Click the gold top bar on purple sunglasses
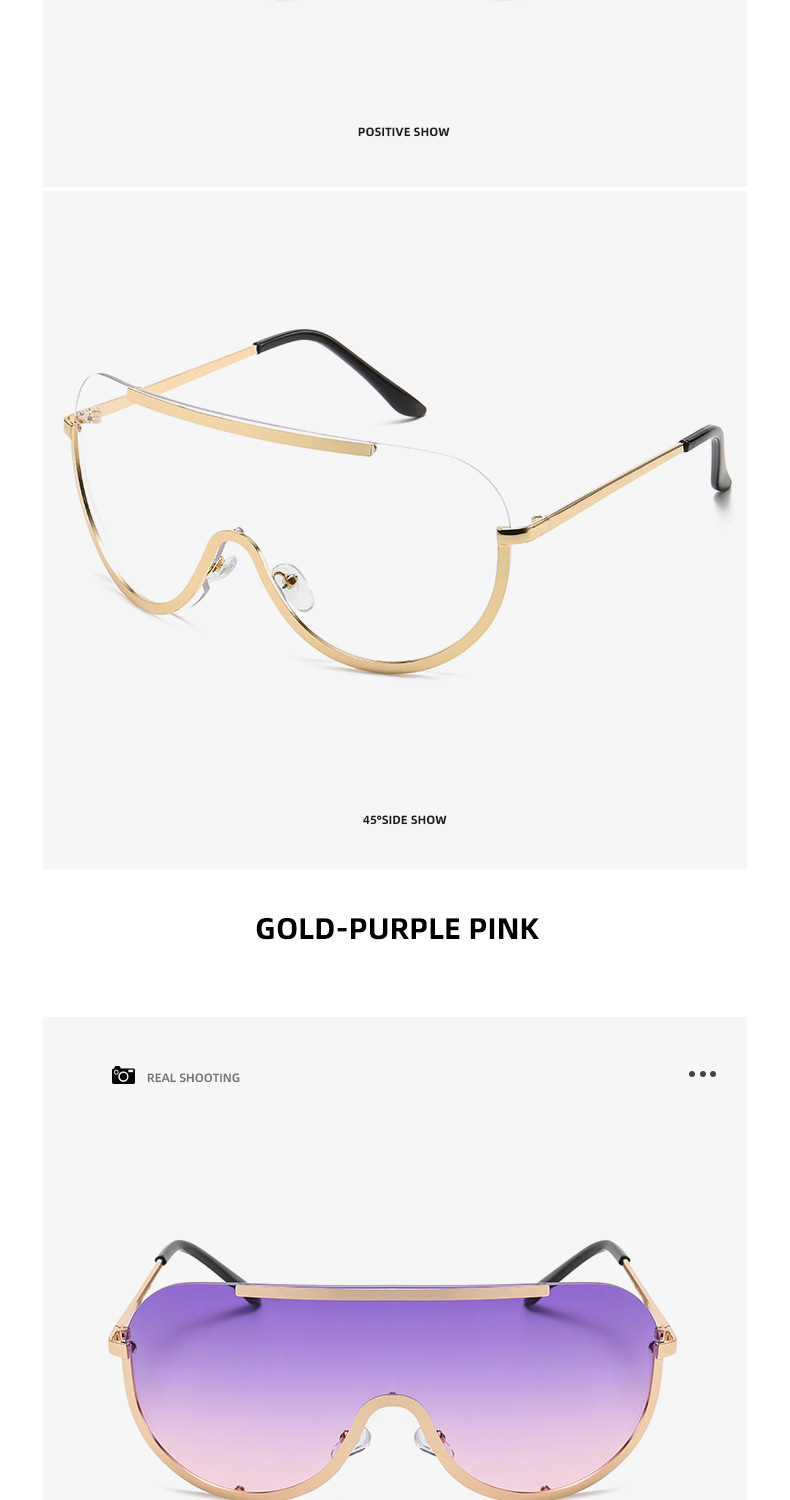The image size is (790, 1500). [x=393, y=1291]
